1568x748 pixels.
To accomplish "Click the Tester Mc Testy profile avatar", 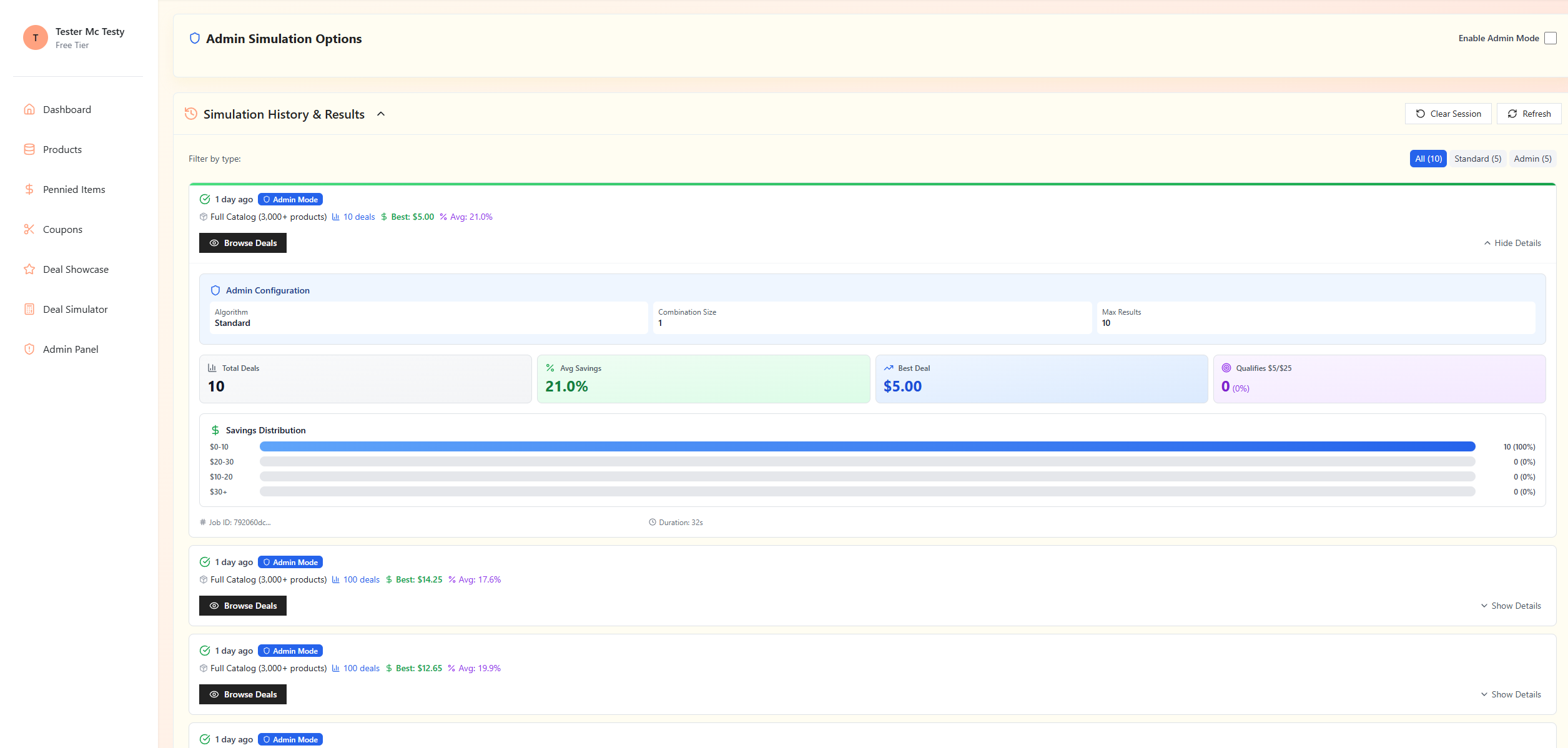I will pyautogui.click(x=36, y=37).
